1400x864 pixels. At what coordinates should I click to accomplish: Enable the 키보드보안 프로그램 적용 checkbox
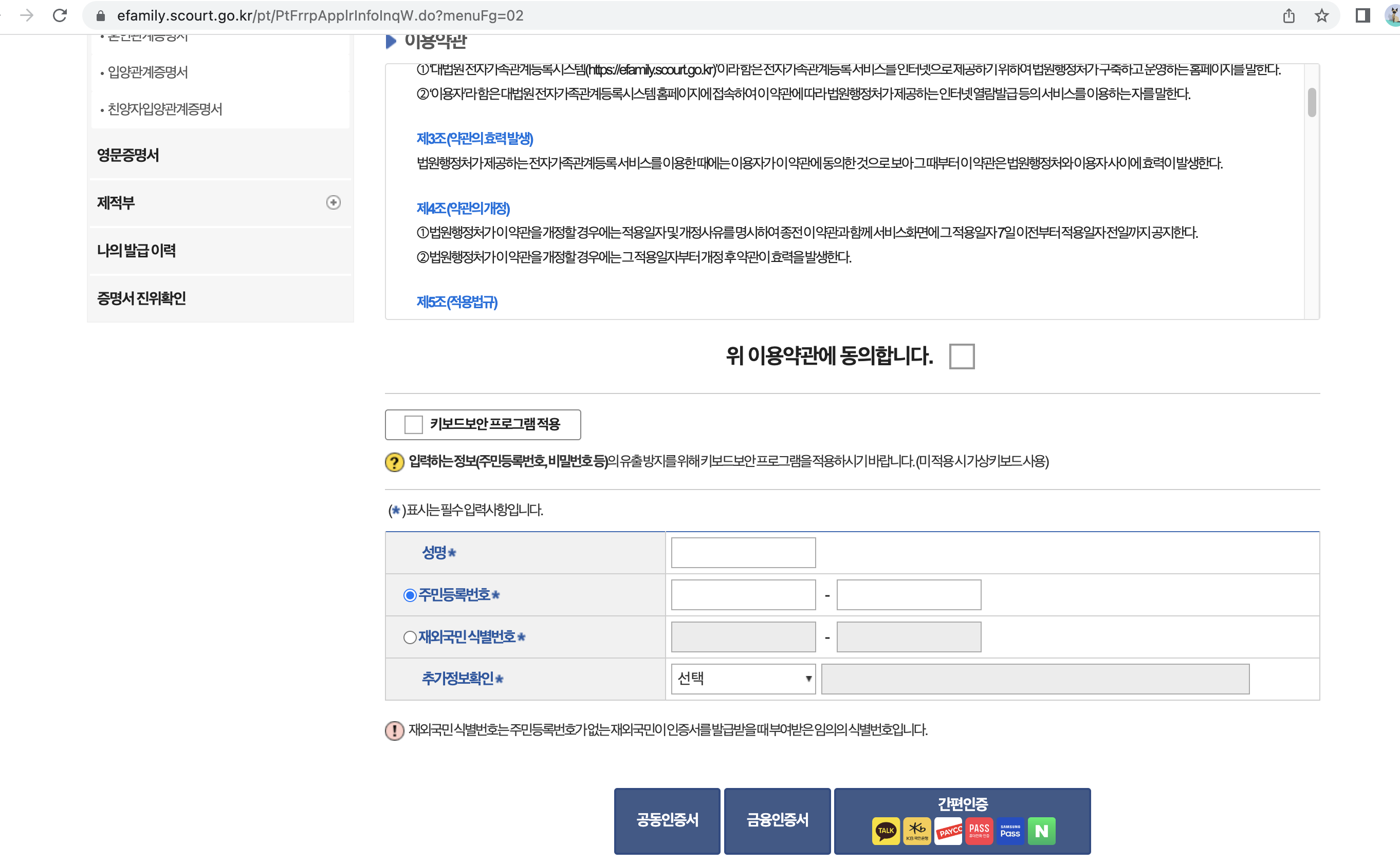(413, 425)
